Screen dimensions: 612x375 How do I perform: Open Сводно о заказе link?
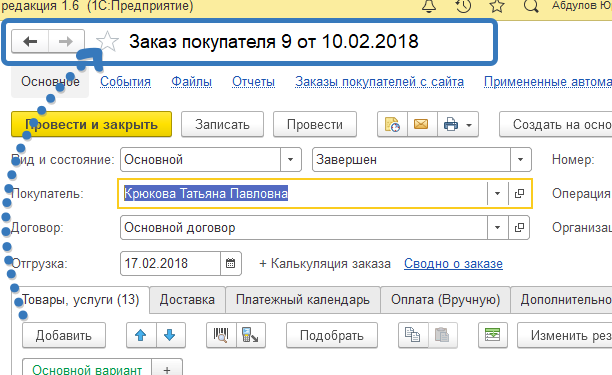(453, 264)
